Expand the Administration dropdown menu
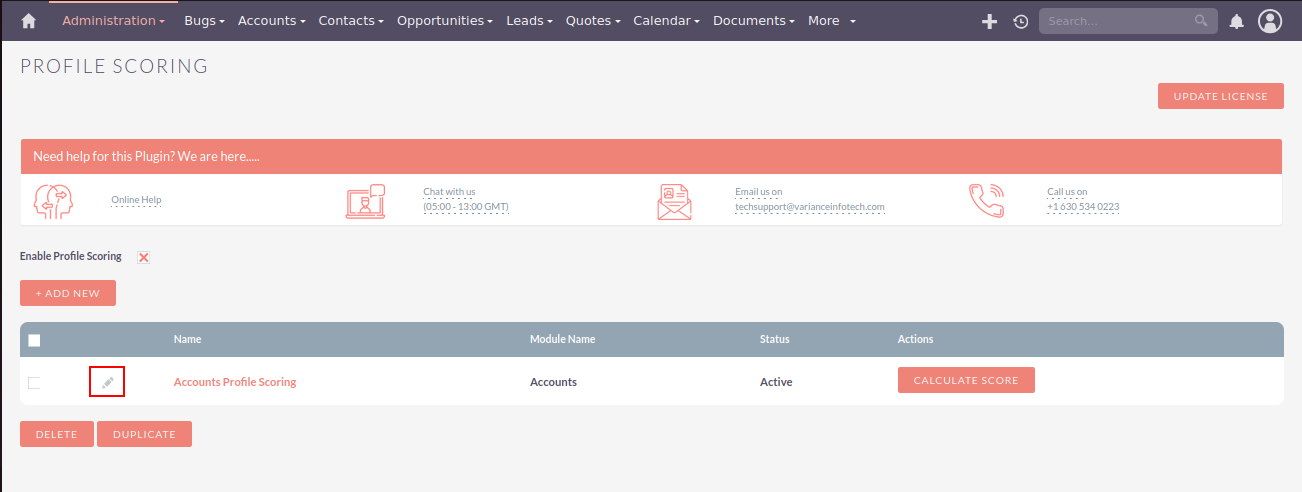 pyautogui.click(x=114, y=20)
